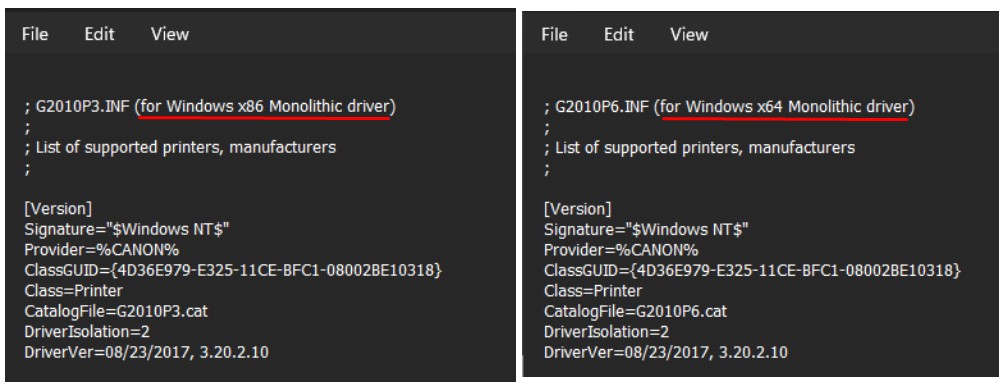
Task: Click the DriverVer line in left window
Action: 147,352
